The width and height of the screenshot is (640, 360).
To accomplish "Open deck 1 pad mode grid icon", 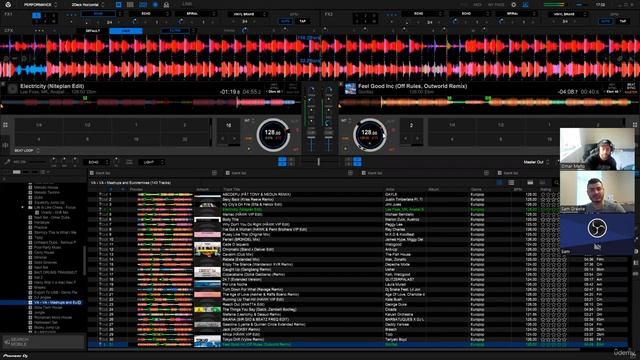I will point(5,124).
